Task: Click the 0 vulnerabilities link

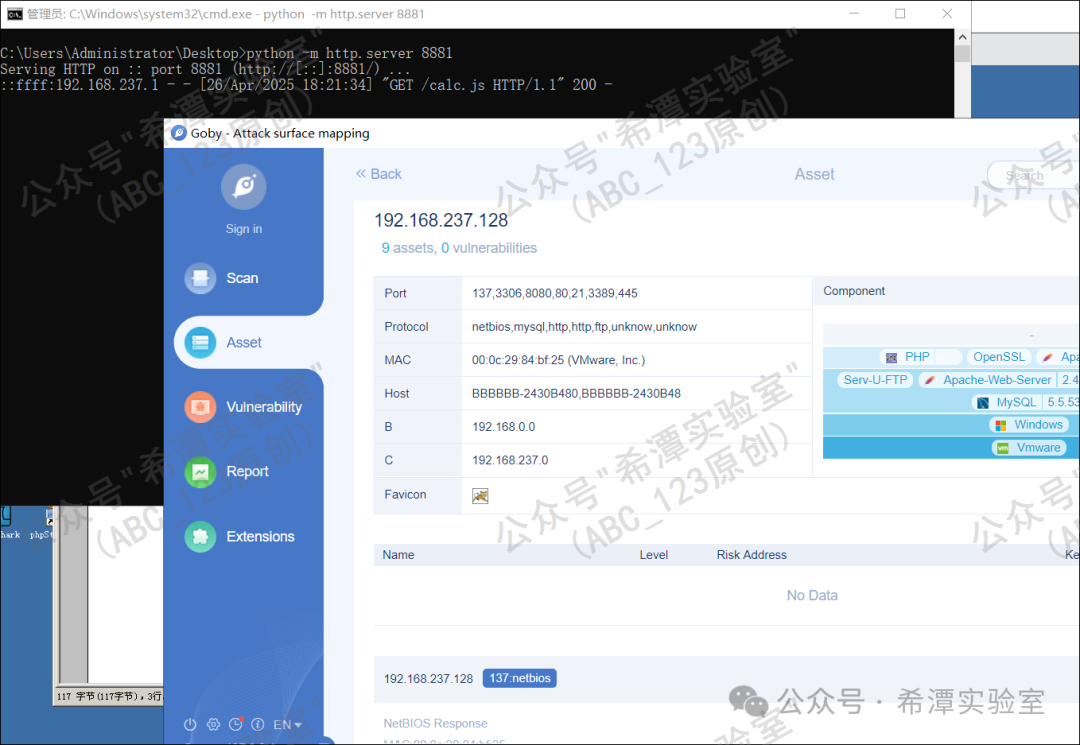Action: [x=489, y=248]
